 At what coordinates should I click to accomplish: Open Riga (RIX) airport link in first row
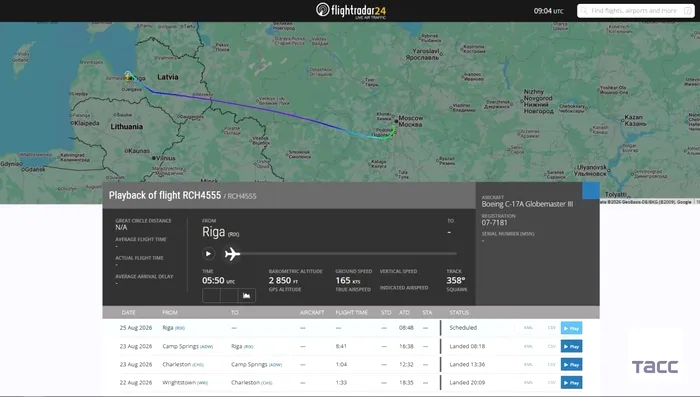[x=174, y=328]
